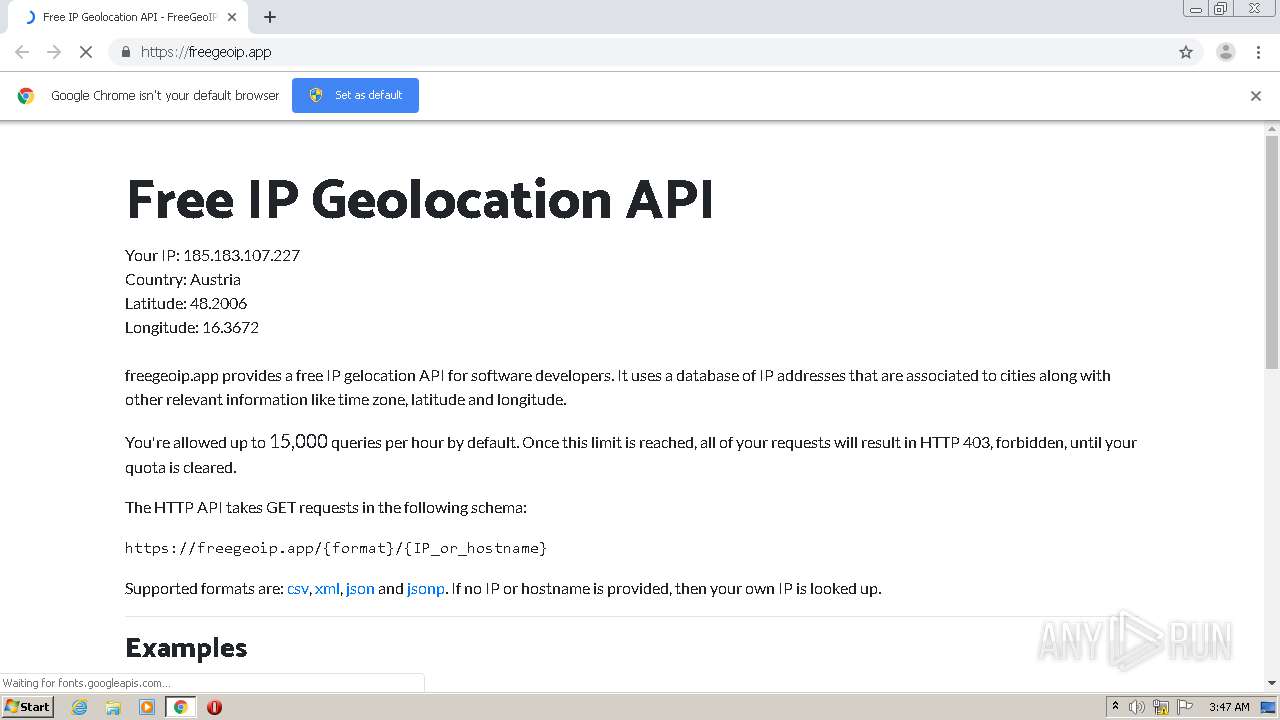Click the 15,000 queries figure
This screenshot has height=720, width=1280.
pos(298,441)
